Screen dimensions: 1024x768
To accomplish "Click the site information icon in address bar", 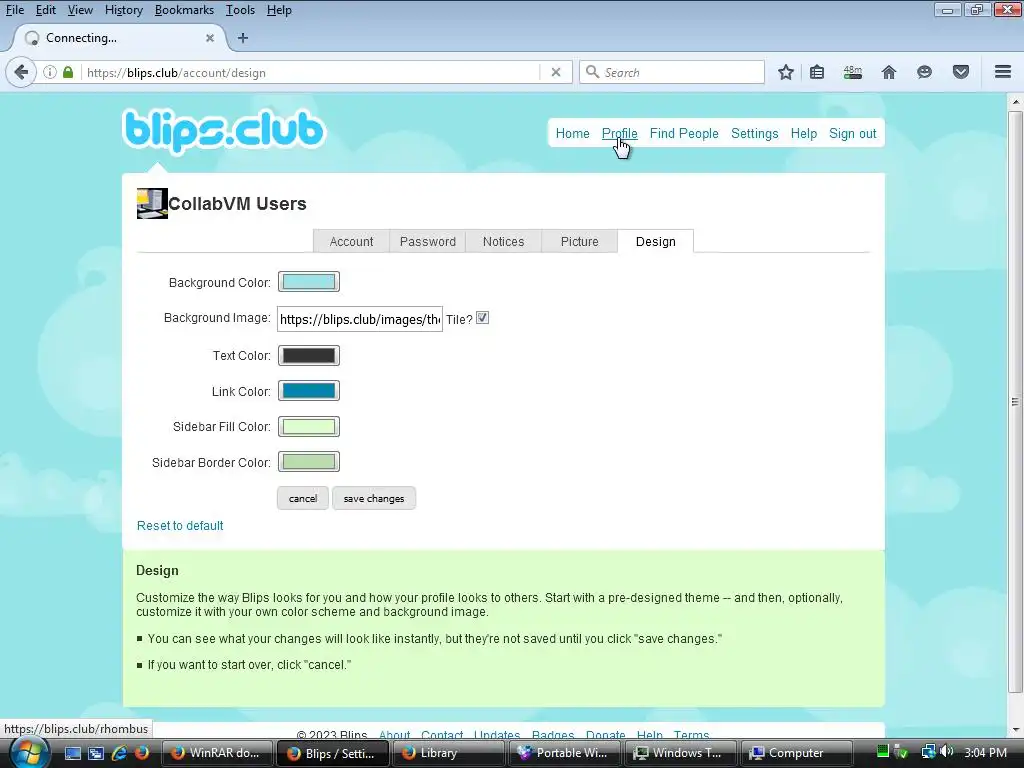I will (50, 72).
